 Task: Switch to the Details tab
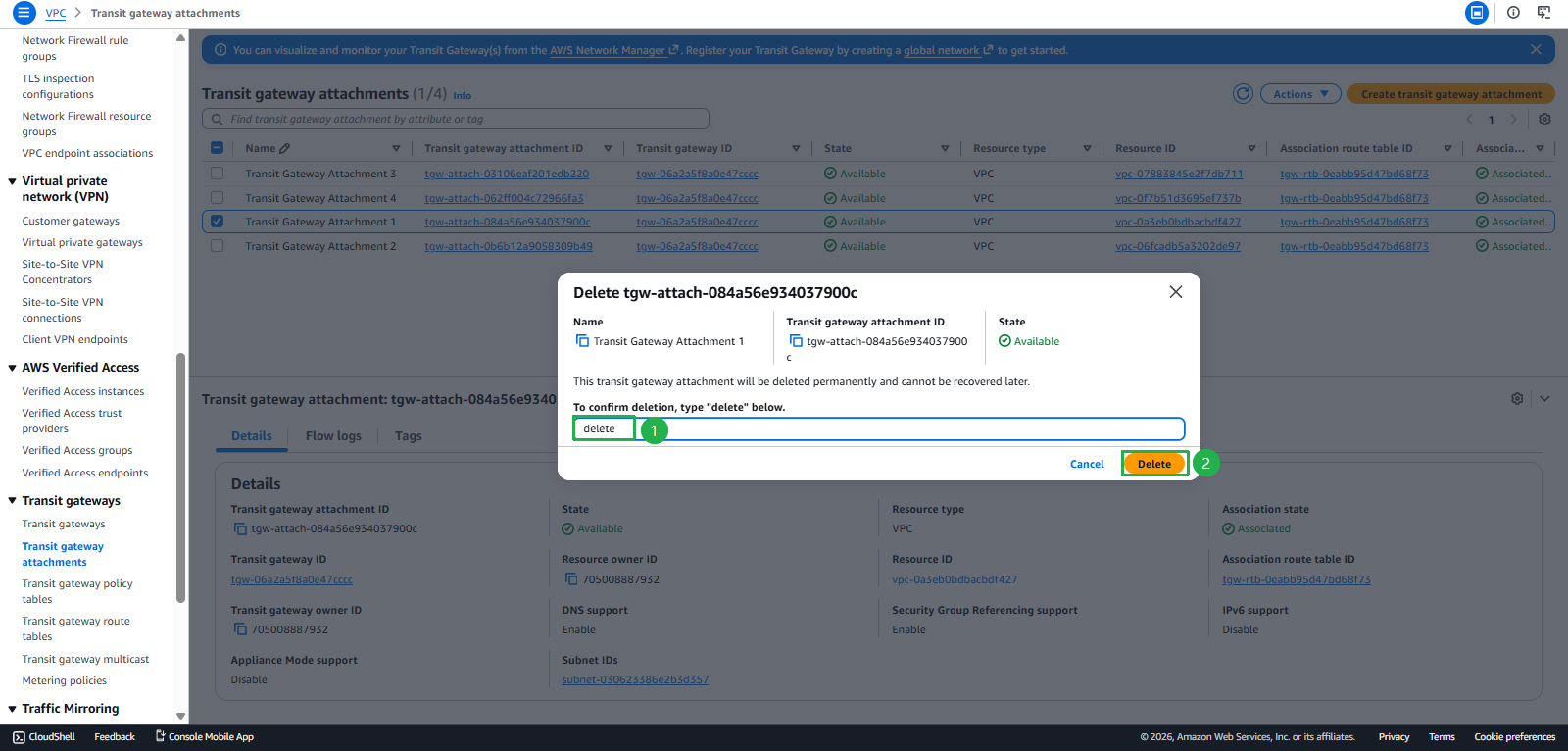pyautogui.click(x=252, y=436)
